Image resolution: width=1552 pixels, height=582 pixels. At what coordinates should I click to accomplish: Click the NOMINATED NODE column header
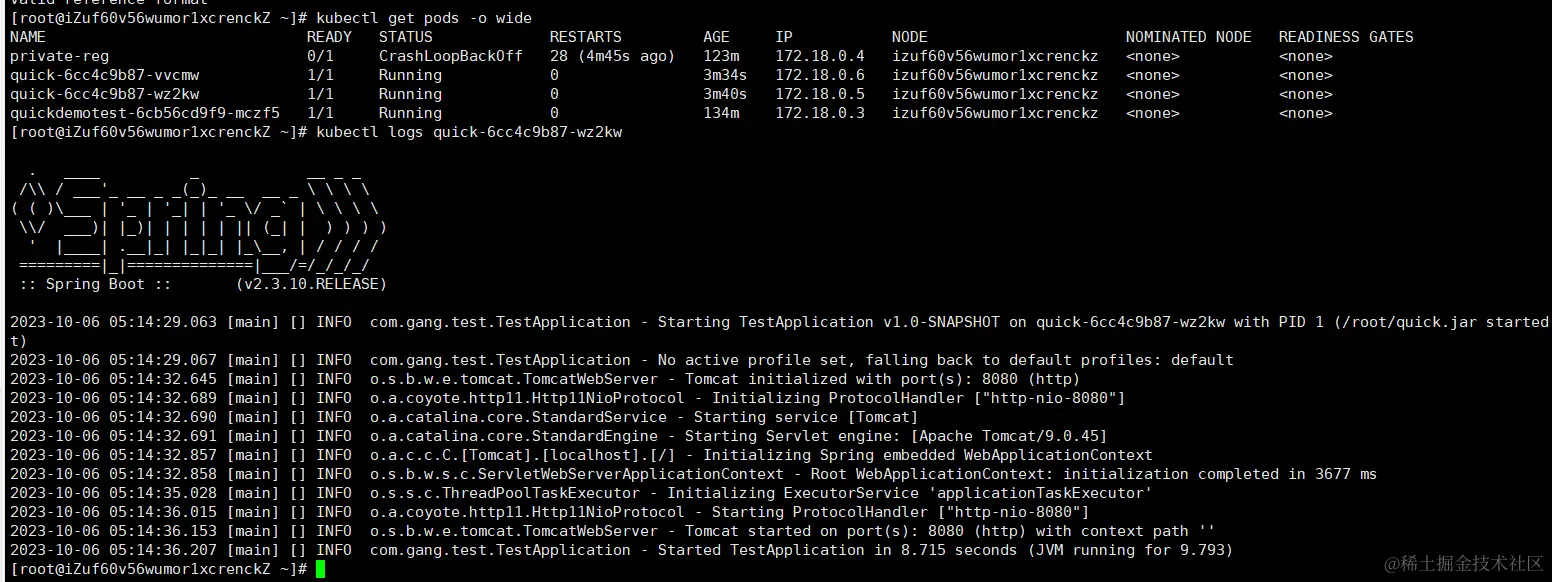tap(1189, 37)
